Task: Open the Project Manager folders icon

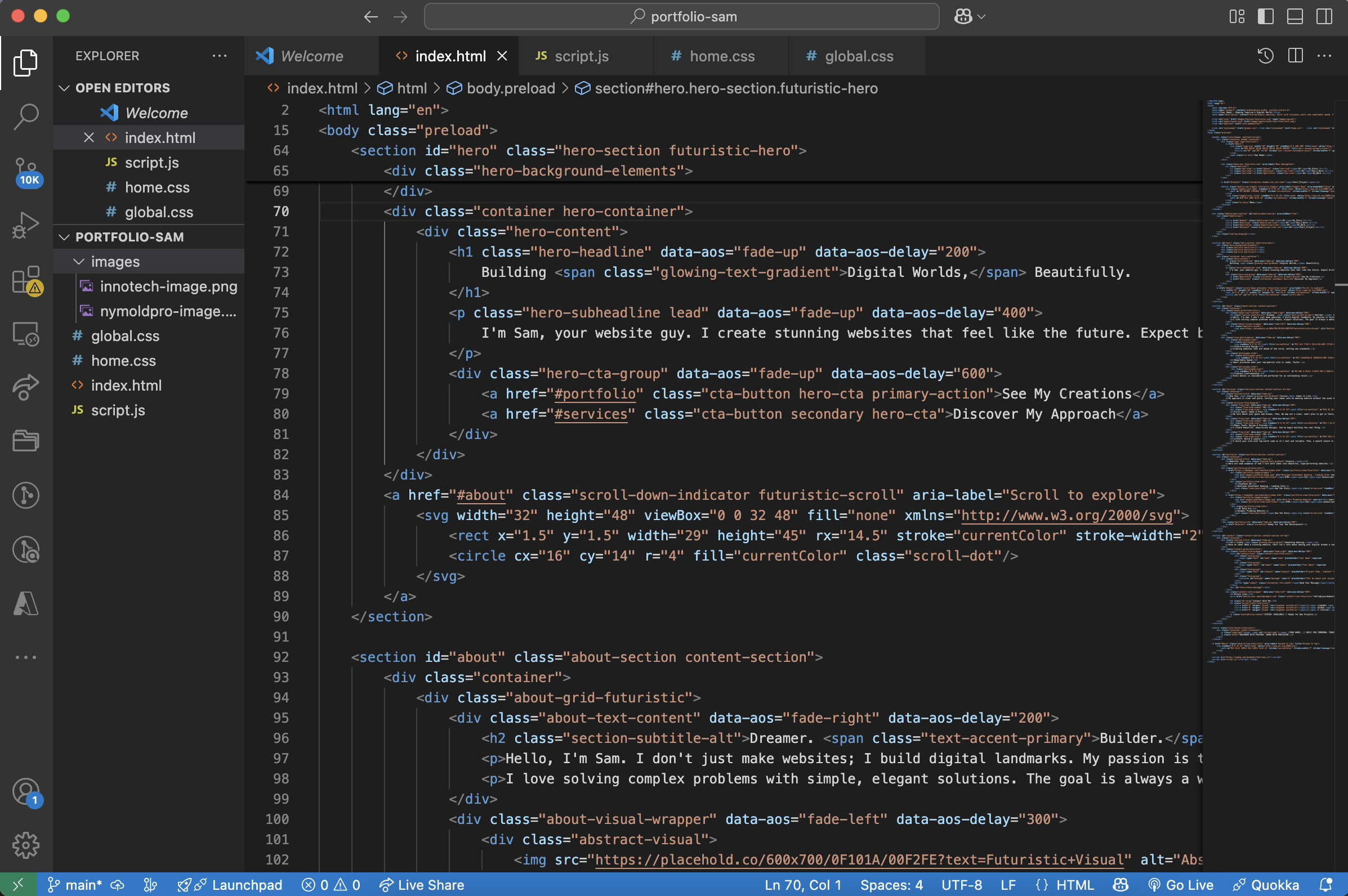Action: [x=26, y=441]
